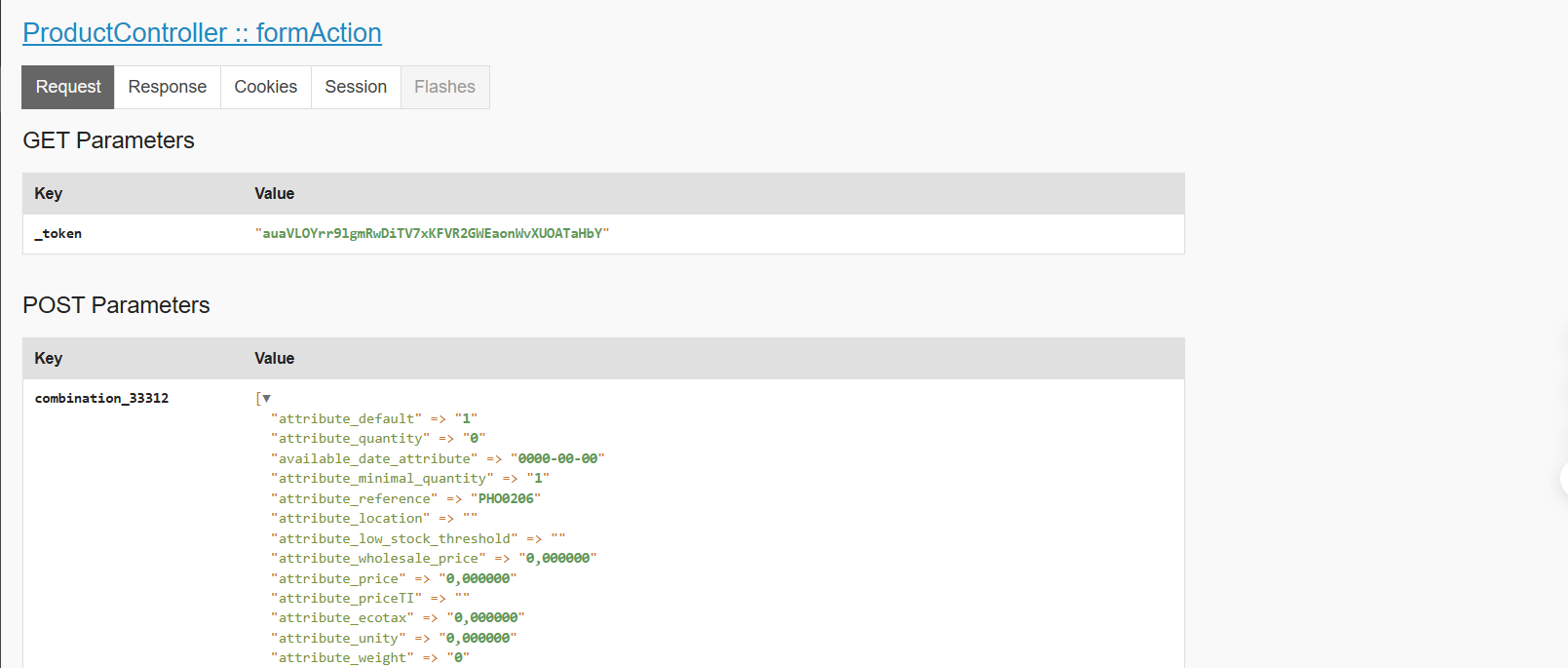
Task: Select the active Request tab
Action: [68, 87]
